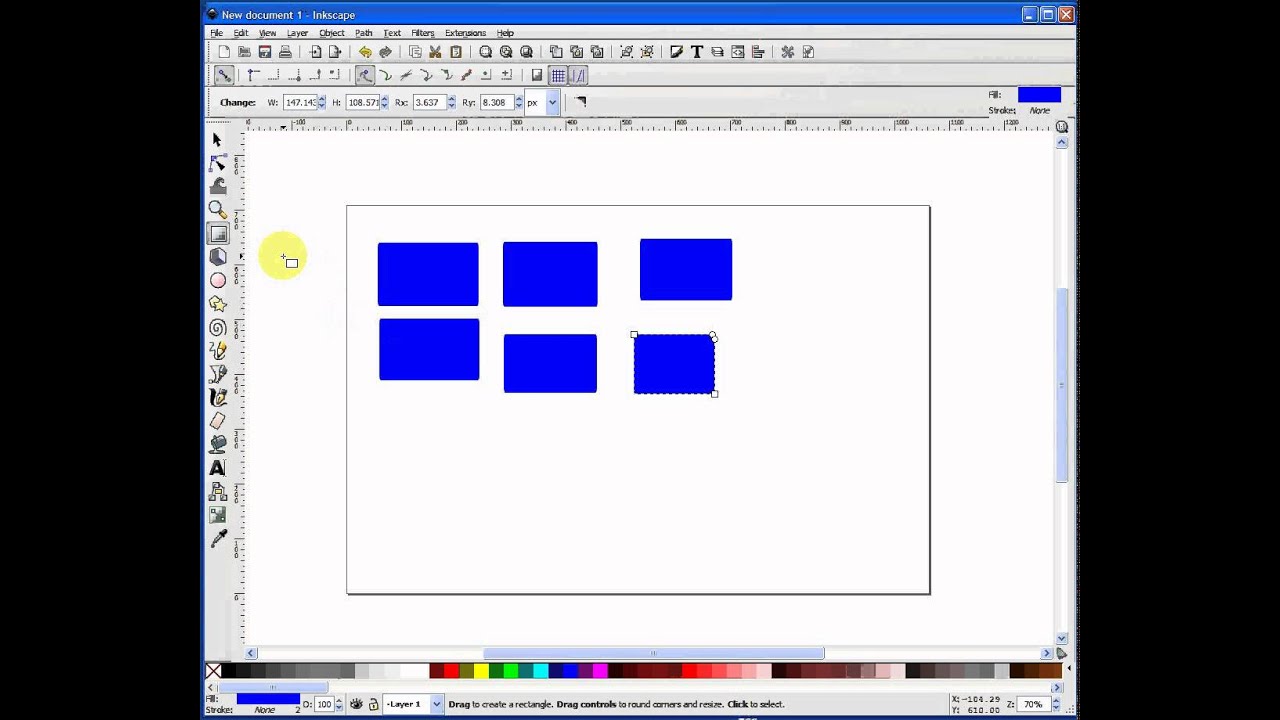This screenshot has height=720, width=1280.
Task: Toggle the enable snapping button
Action: [223, 75]
